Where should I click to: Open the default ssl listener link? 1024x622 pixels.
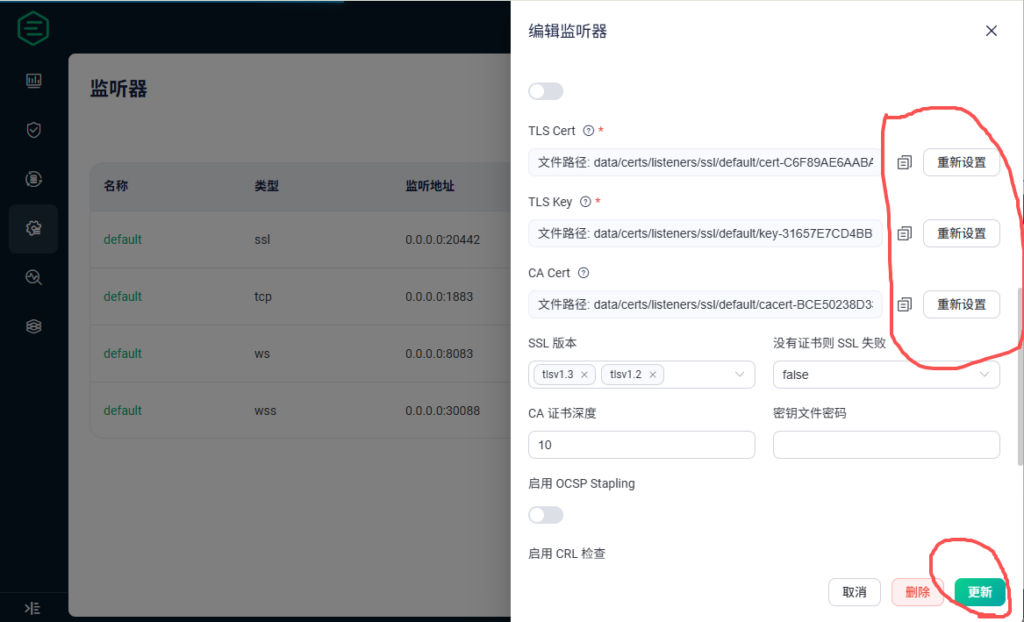[x=122, y=240]
